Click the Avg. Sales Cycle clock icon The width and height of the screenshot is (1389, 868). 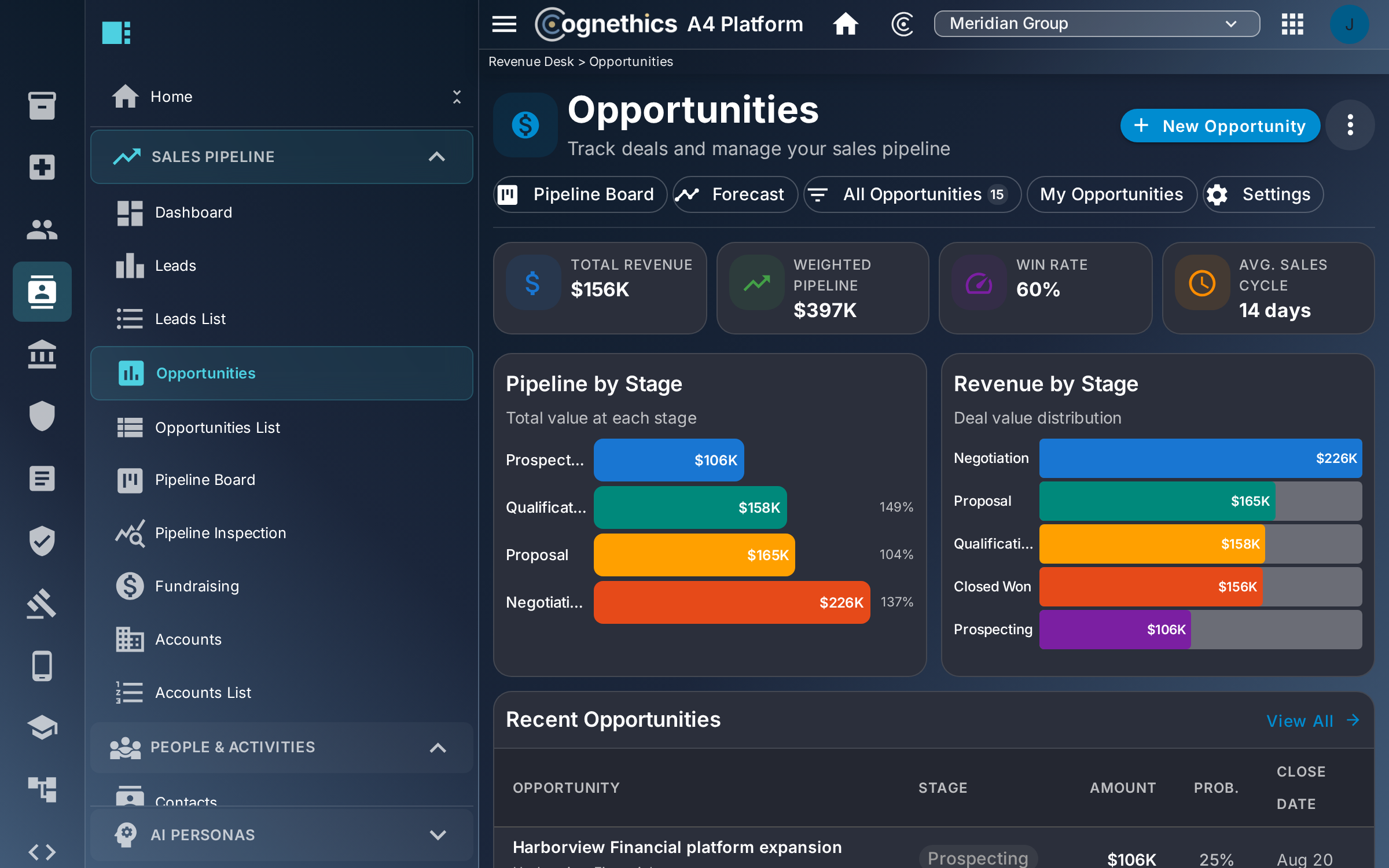click(x=1202, y=283)
